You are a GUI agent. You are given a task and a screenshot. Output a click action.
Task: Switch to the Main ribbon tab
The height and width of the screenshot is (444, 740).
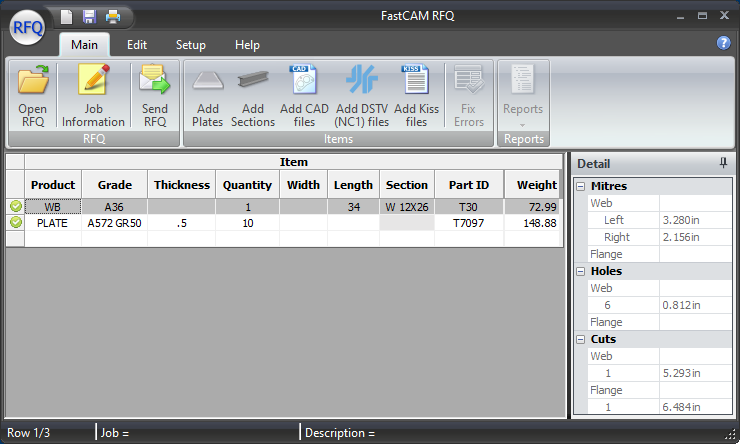coord(84,45)
